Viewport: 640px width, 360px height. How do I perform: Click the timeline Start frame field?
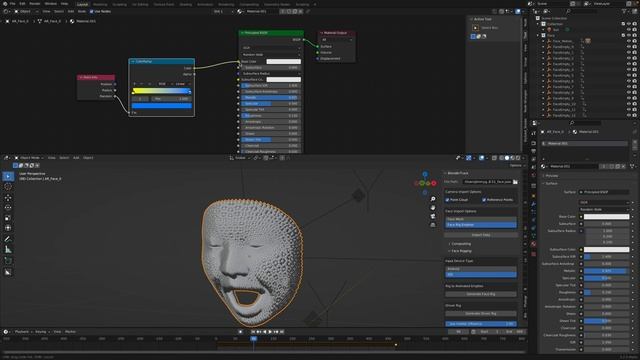490,332
